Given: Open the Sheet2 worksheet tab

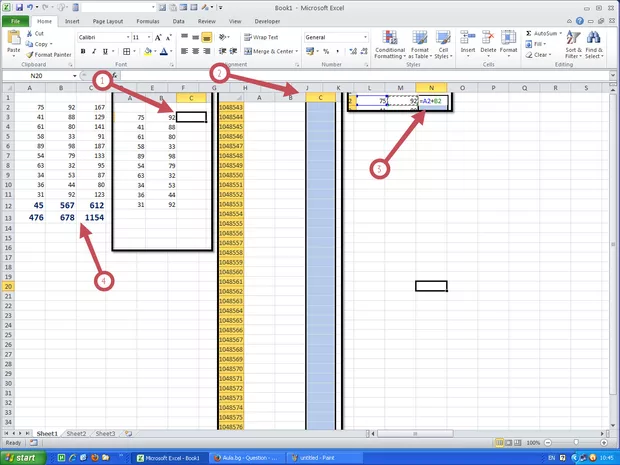Looking at the screenshot, I should tap(76, 433).
